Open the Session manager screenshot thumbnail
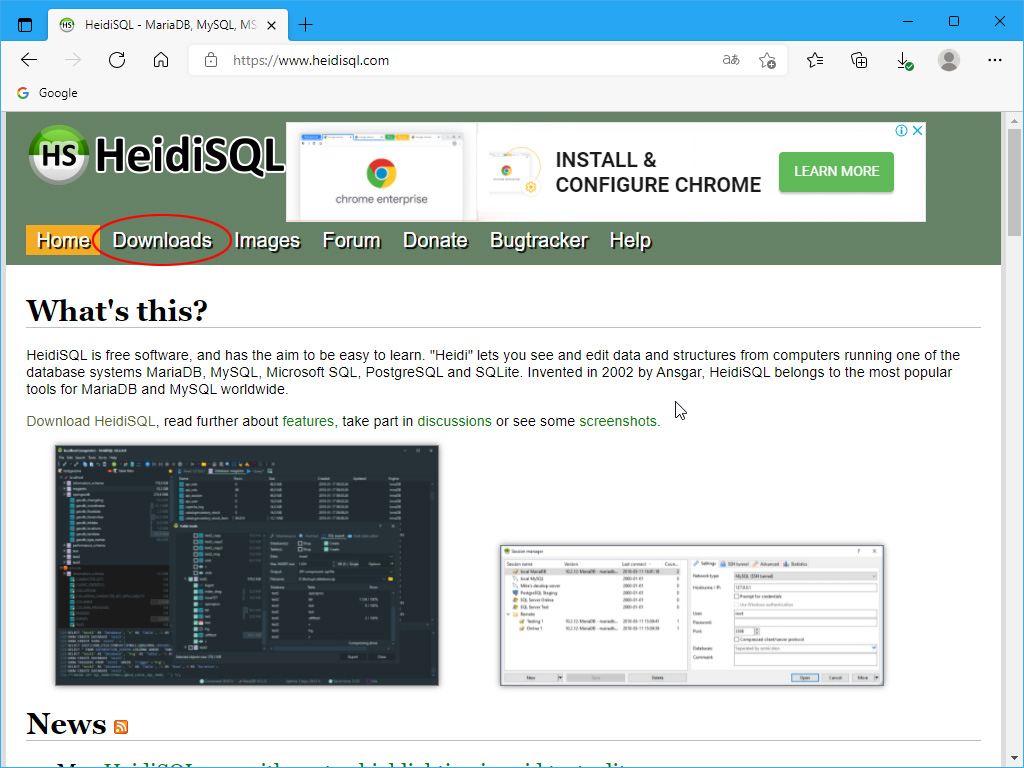The height and width of the screenshot is (768, 1024). (692, 615)
